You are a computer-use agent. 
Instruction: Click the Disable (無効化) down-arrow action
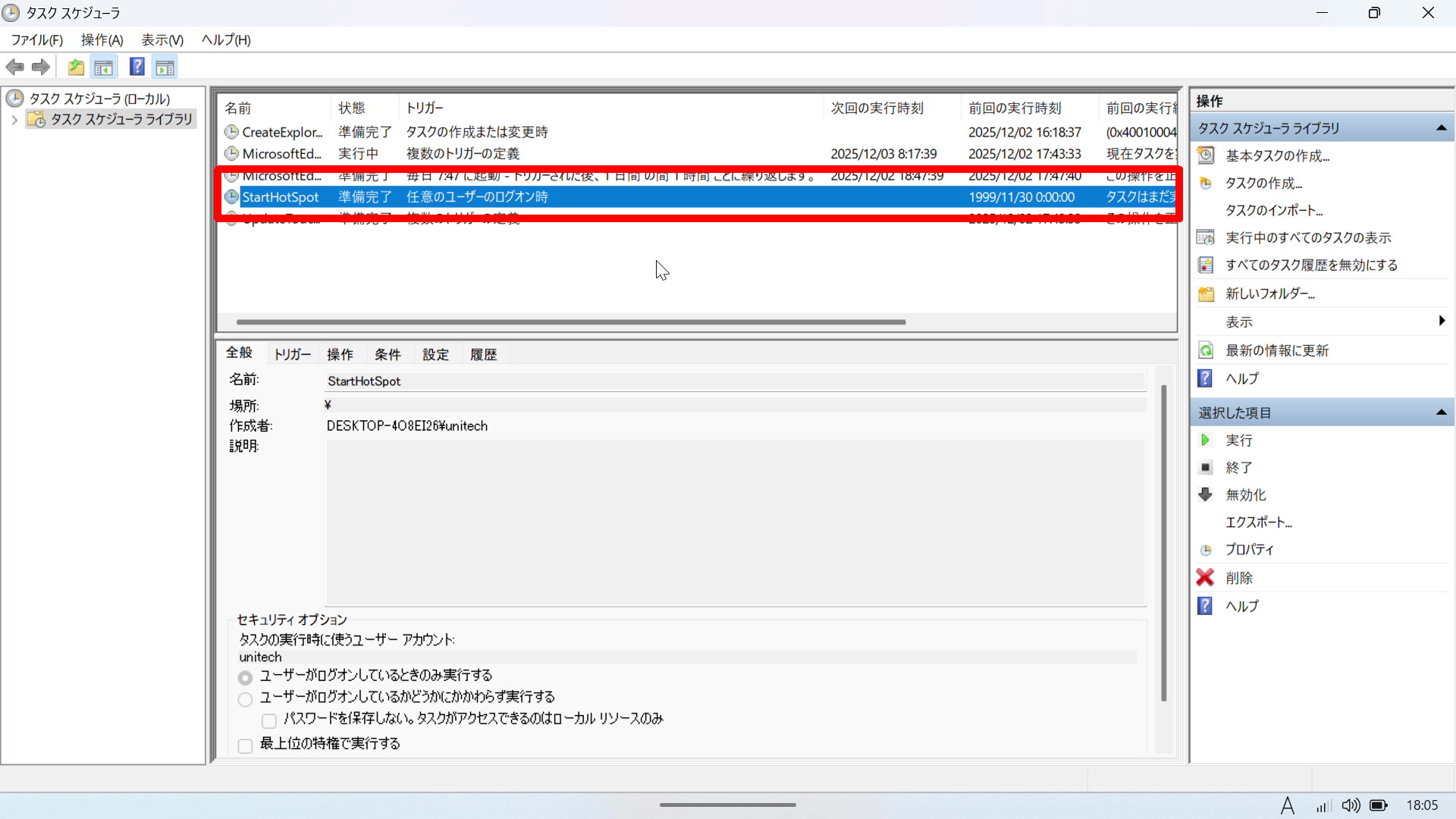[x=1205, y=495]
